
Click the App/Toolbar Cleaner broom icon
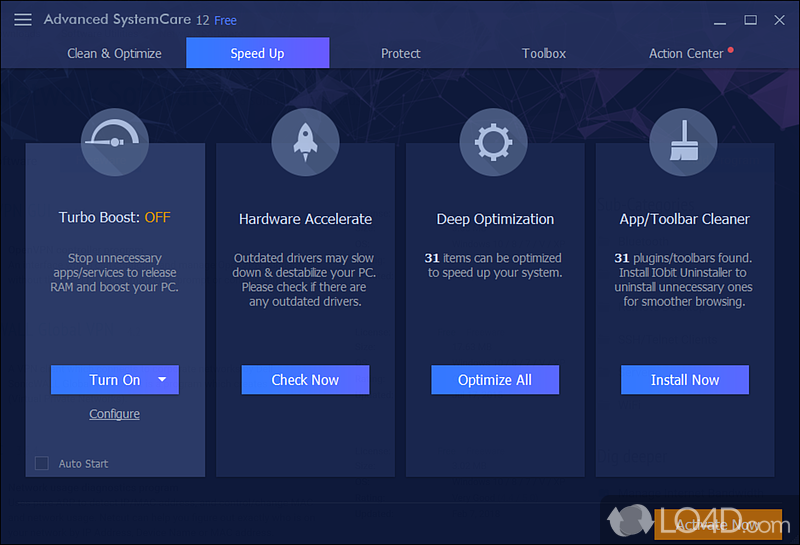click(x=683, y=143)
